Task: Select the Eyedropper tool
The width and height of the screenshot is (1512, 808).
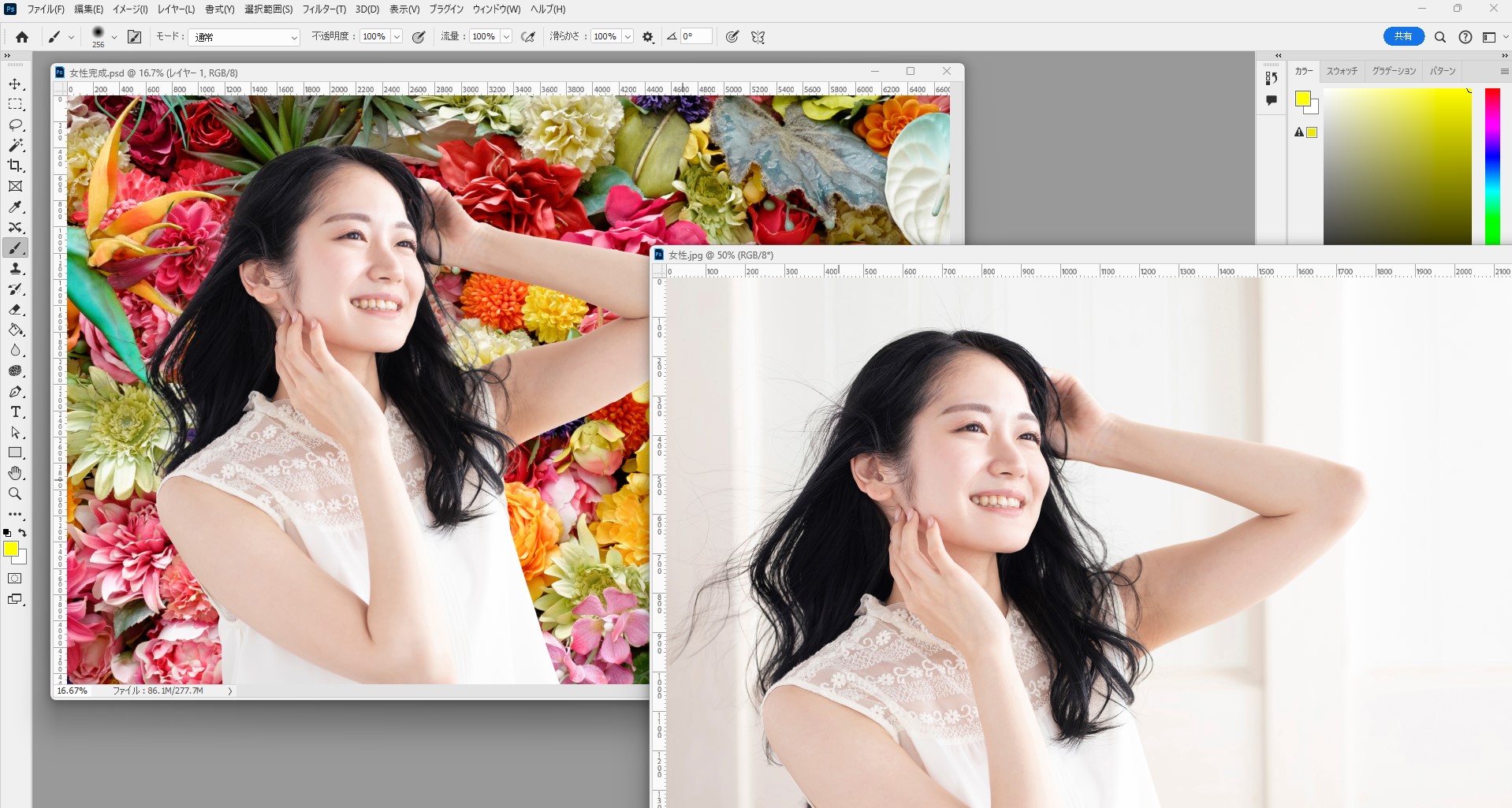Action: 15,207
